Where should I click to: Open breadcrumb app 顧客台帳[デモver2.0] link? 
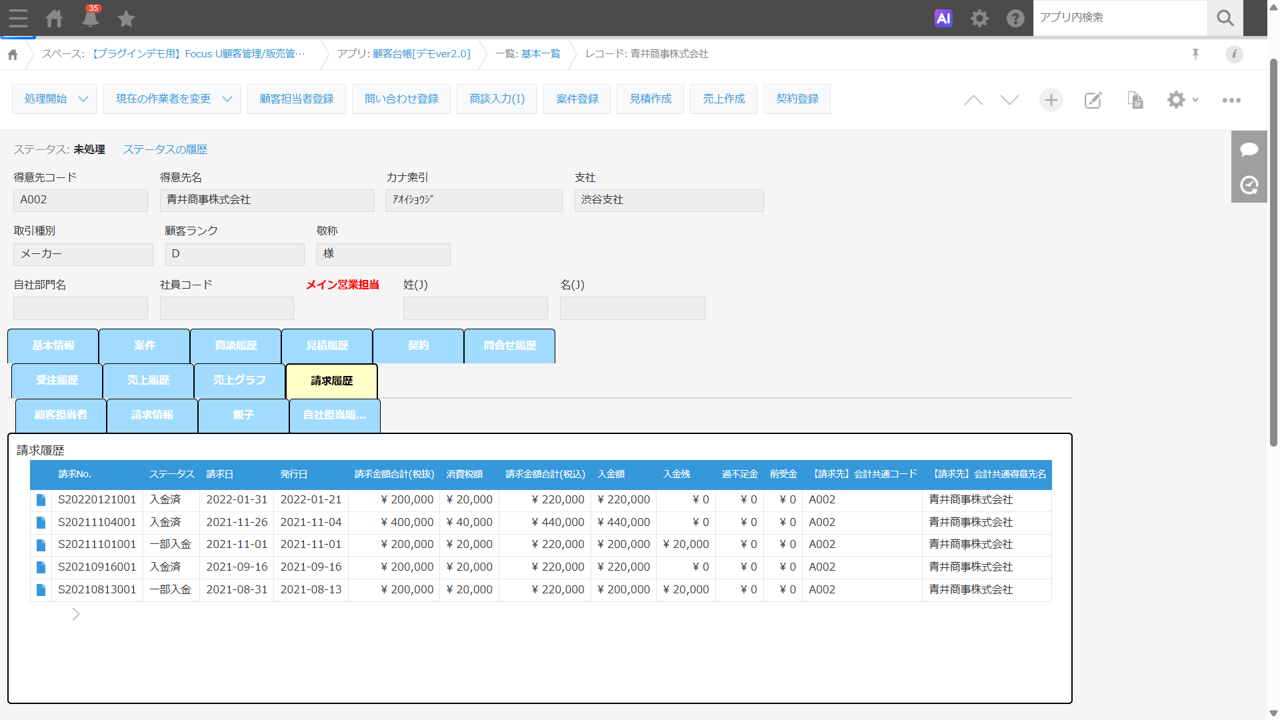(421, 54)
